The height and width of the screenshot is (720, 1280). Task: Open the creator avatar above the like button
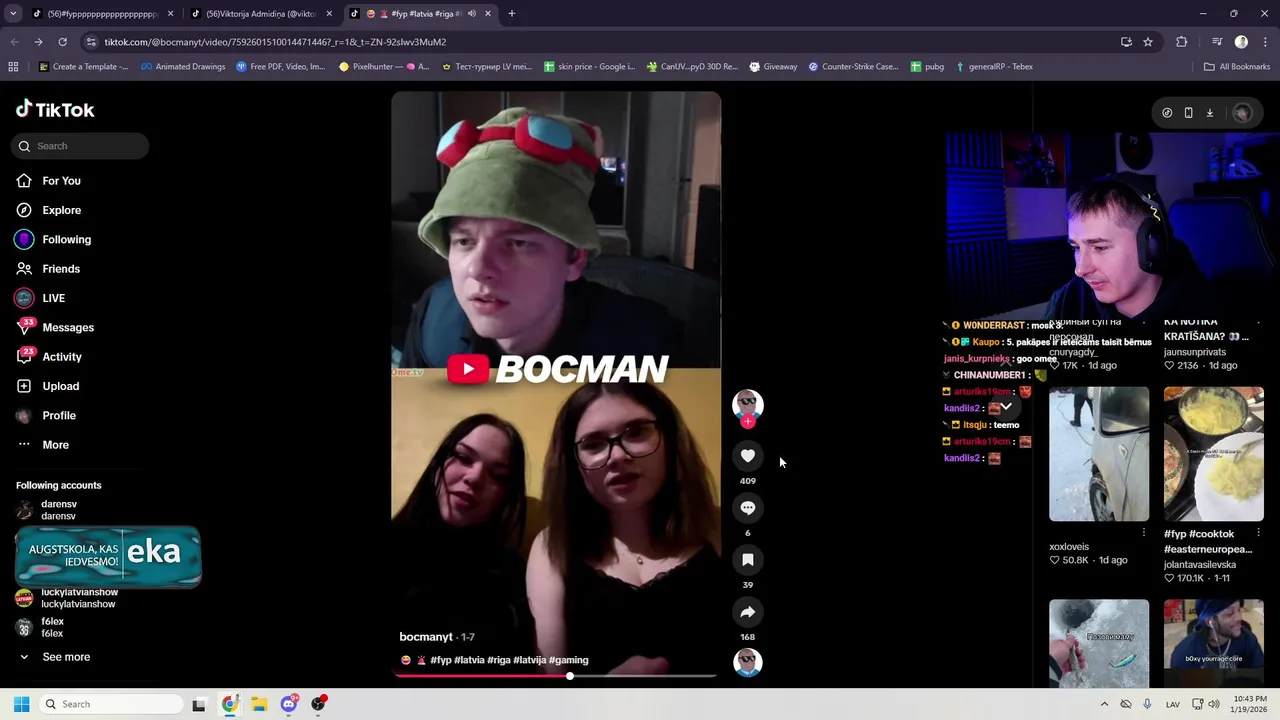pyautogui.click(x=748, y=403)
